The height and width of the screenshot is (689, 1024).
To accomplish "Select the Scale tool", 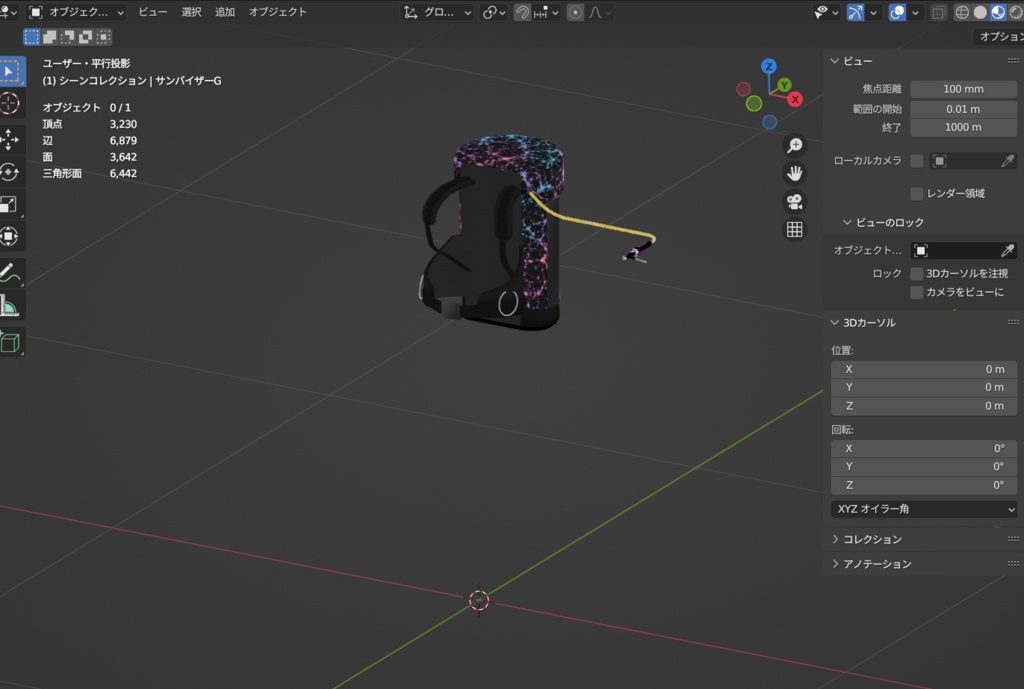I will click(10, 204).
